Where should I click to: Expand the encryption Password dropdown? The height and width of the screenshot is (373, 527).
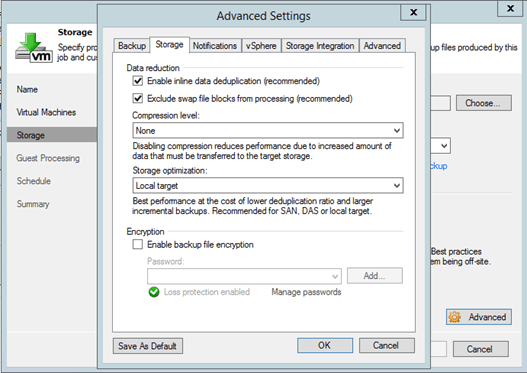coord(244,276)
